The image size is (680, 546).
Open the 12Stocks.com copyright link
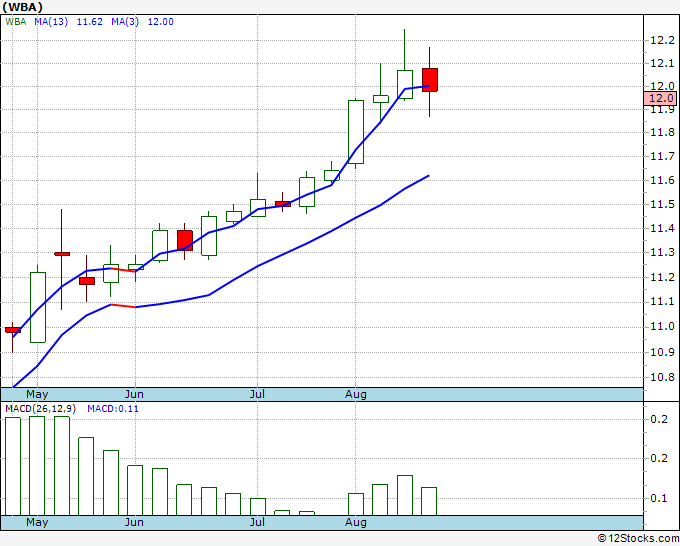pyautogui.click(x=638, y=538)
